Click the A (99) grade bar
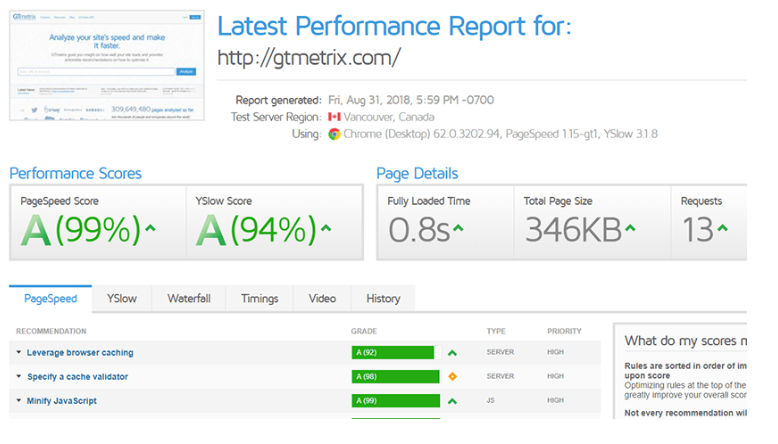778x444 pixels. pos(395,400)
